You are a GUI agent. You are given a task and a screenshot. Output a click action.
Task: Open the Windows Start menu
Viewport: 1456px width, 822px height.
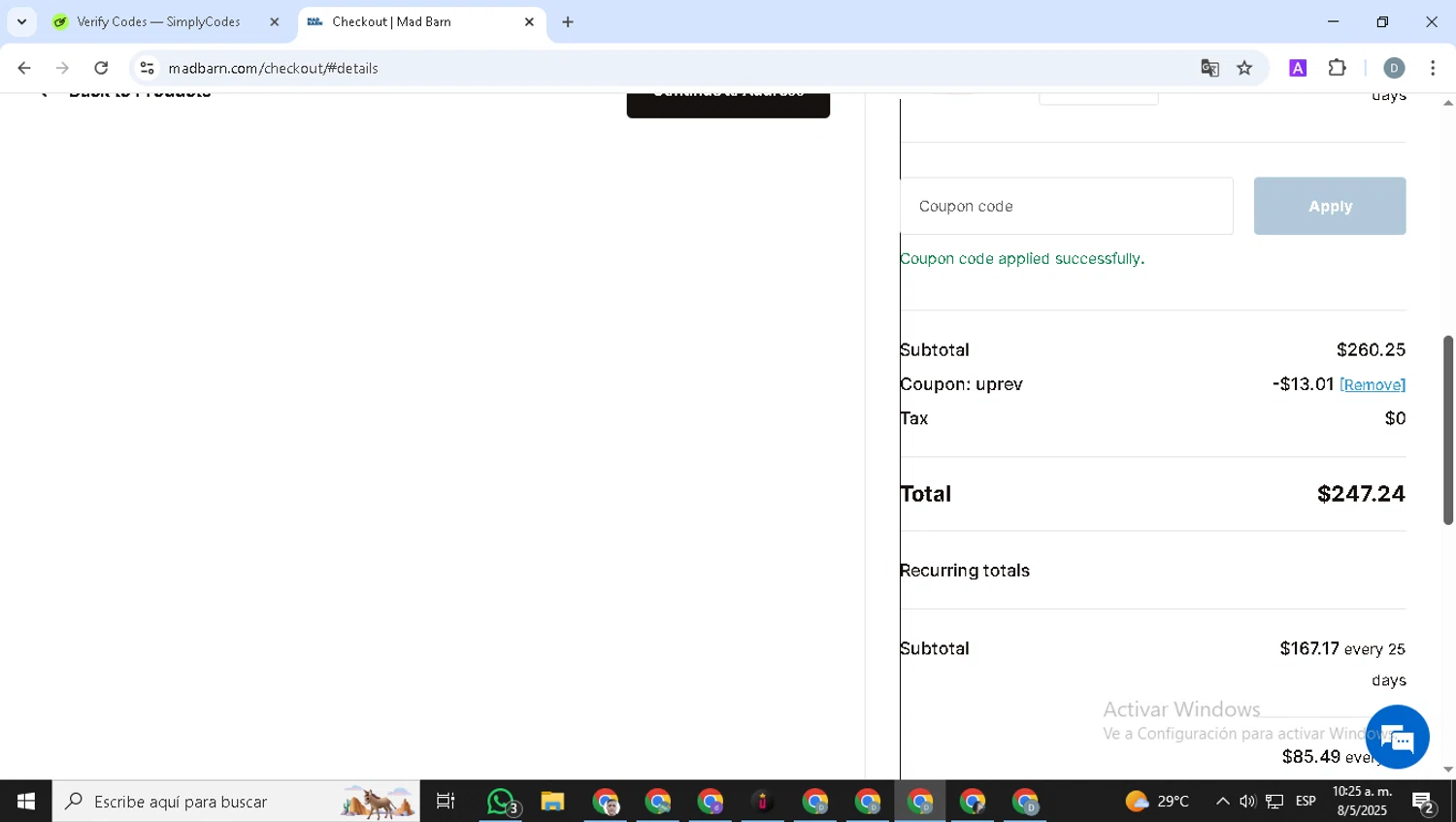26,802
